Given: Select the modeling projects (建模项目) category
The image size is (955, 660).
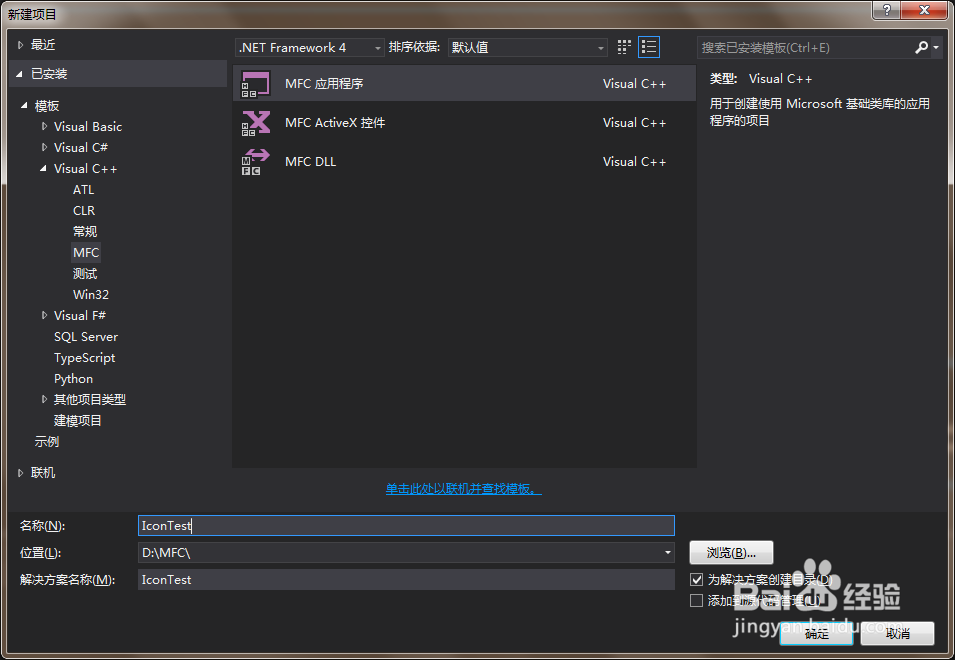Looking at the screenshot, I should [77, 421].
